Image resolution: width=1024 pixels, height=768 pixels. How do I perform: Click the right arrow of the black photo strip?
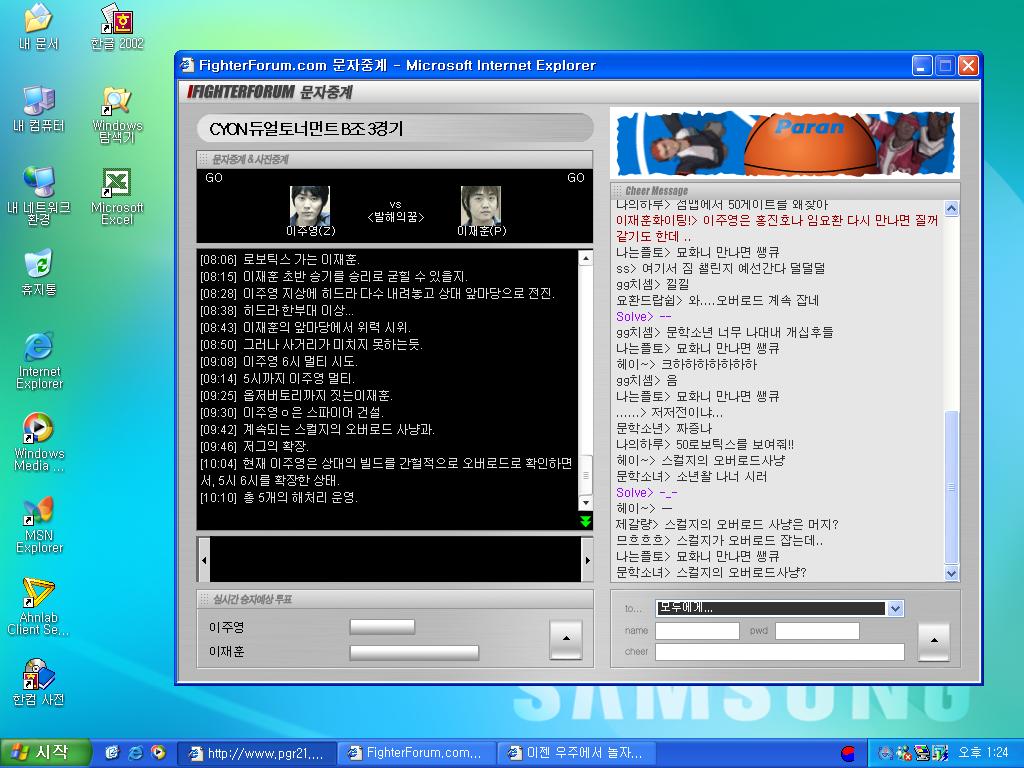[587, 560]
